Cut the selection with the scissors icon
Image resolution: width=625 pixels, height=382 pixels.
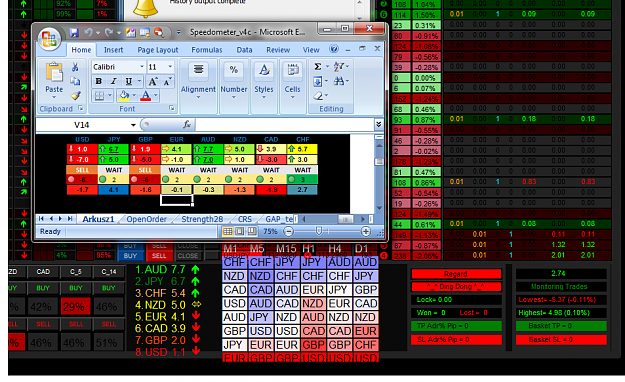pos(75,67)
